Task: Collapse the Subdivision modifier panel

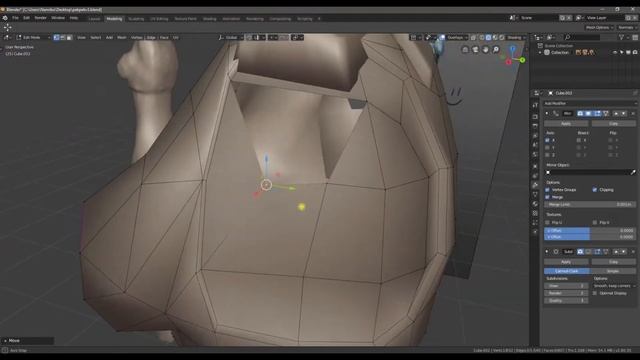Action: (547, 252)
